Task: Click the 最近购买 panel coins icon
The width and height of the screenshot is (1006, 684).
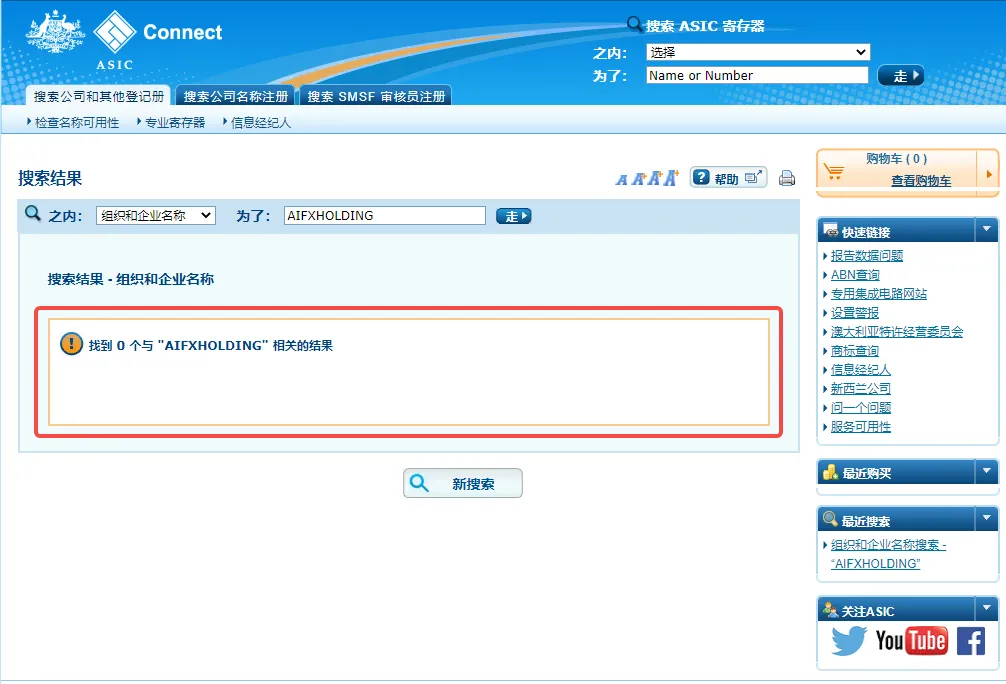Action: tap(830, 472)
